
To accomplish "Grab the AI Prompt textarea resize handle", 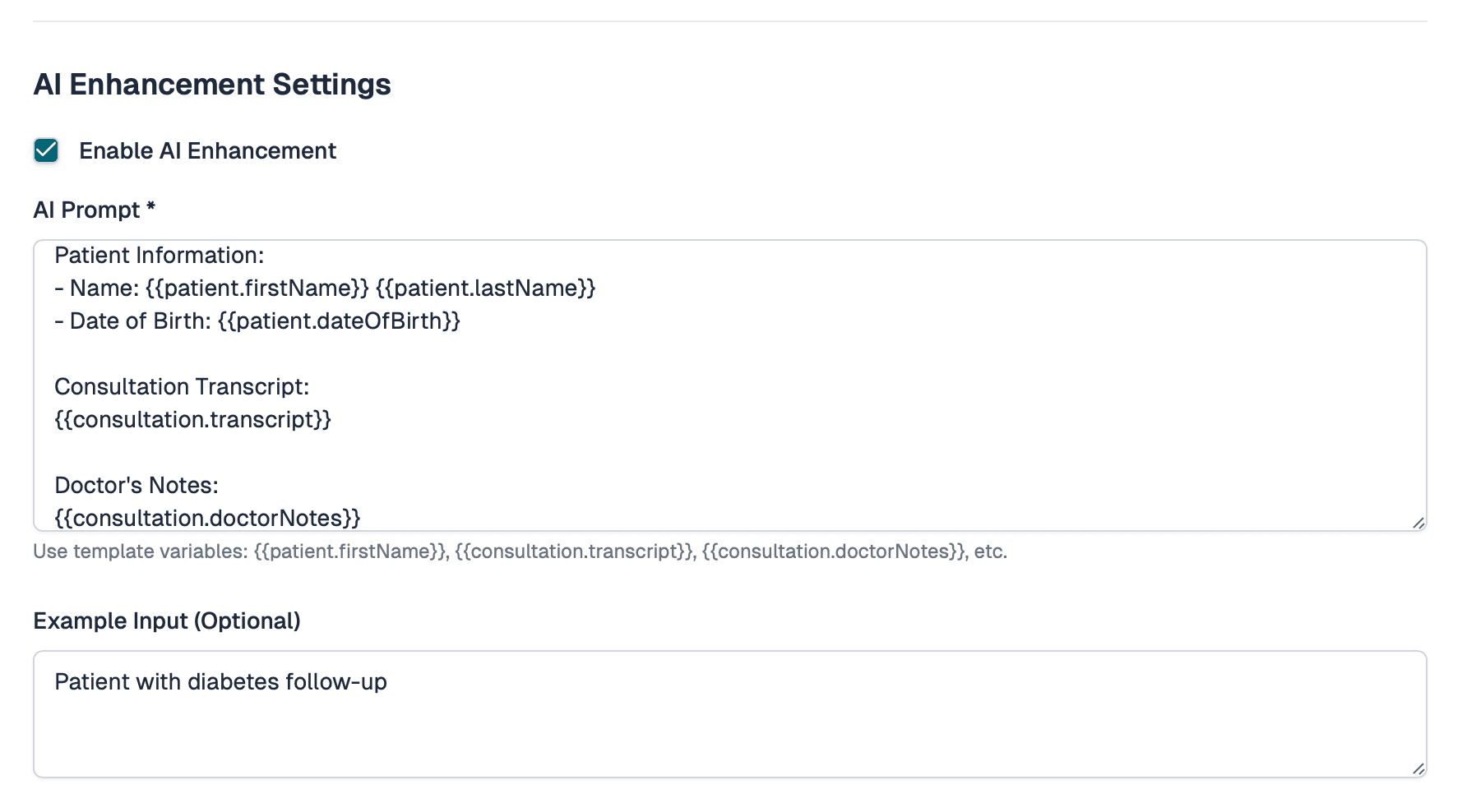I will 1418,523.
